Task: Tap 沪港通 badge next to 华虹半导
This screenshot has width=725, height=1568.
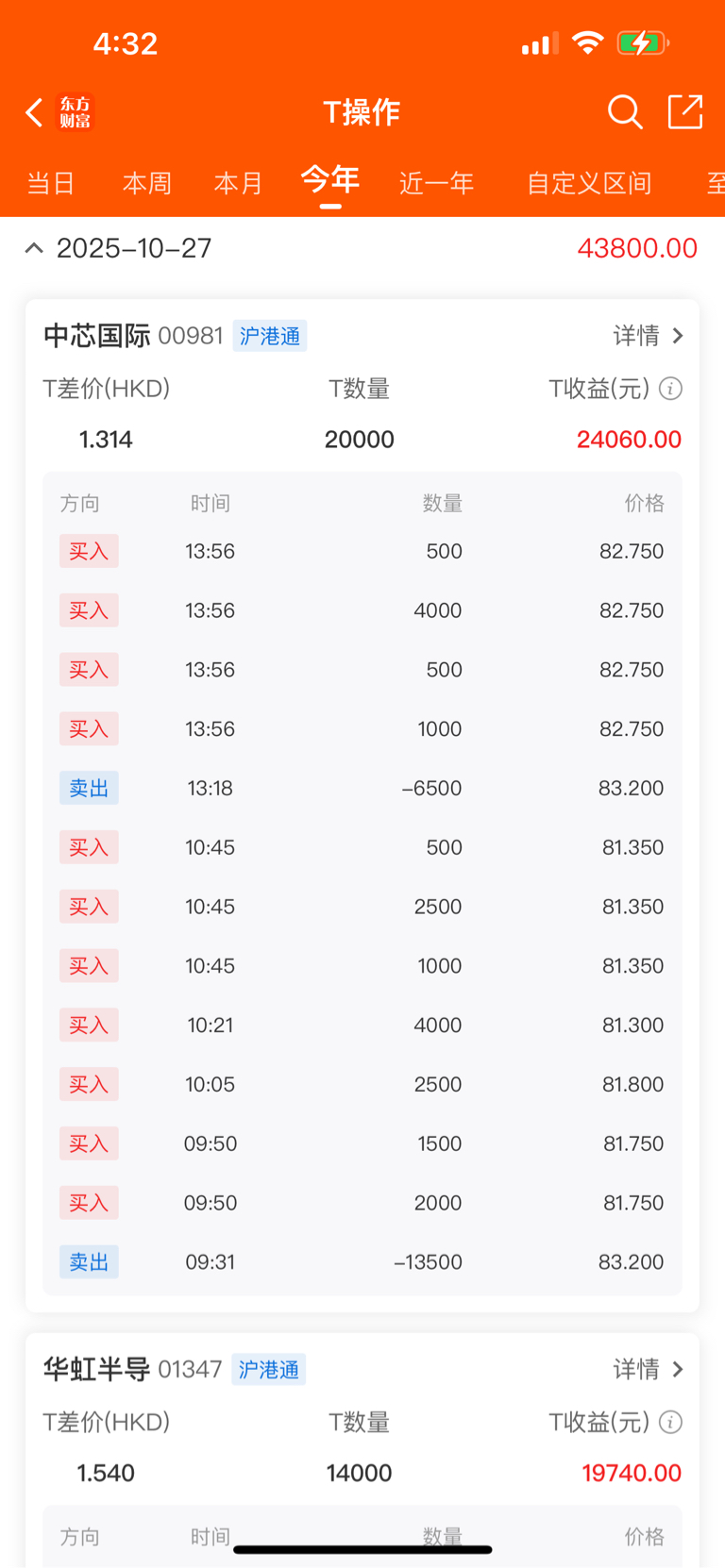Action: tap(269, 1369)
